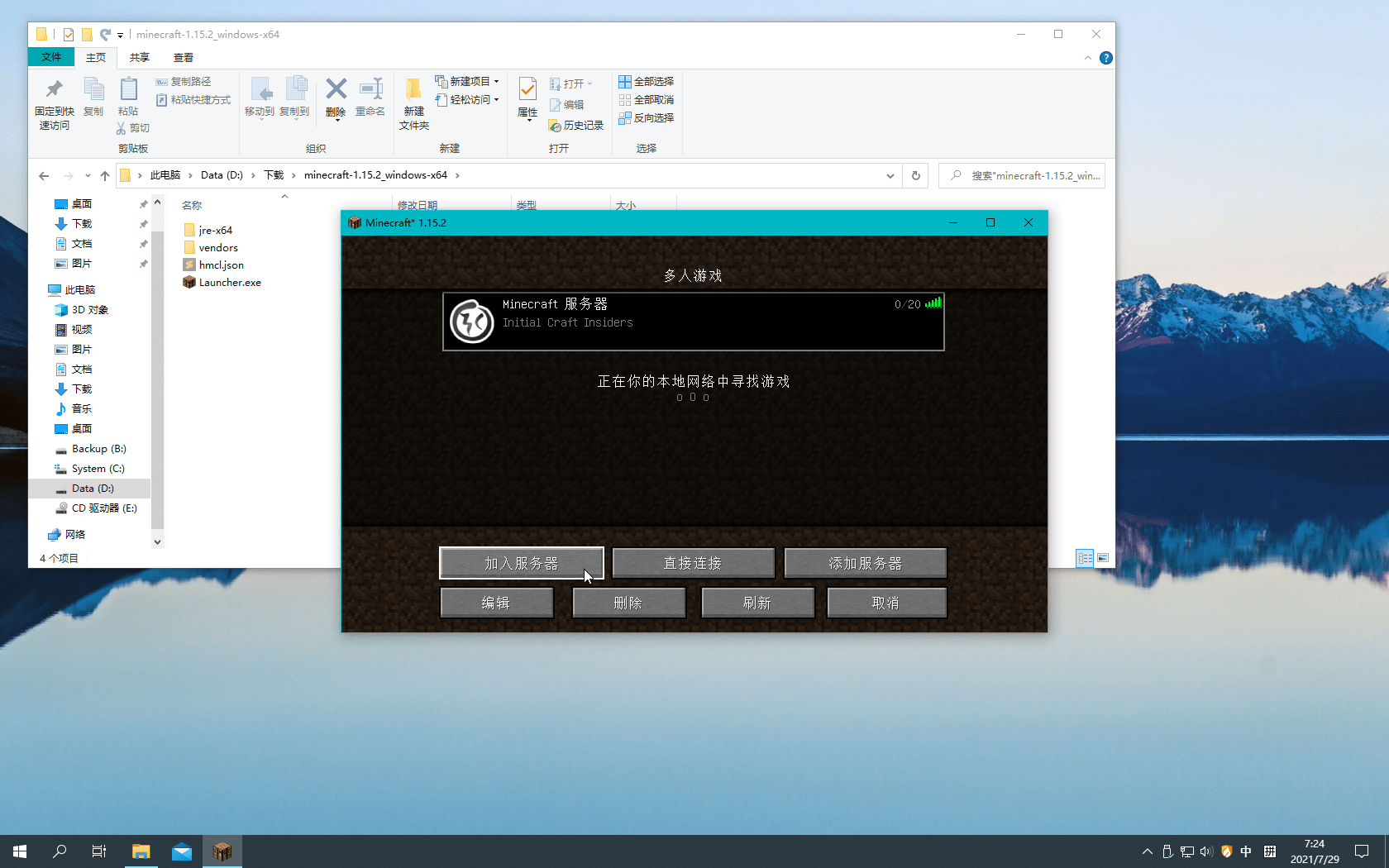Click the New Folder (新建文件夹) icon
This screenshot has height=868, width=1389.
coord(413,89)
